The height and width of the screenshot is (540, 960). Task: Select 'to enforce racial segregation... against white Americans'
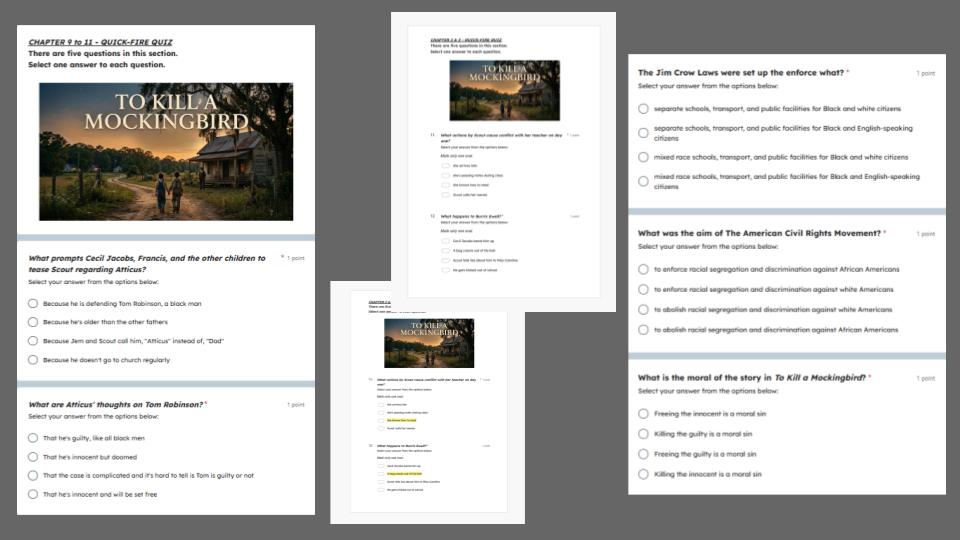point(643,290)
